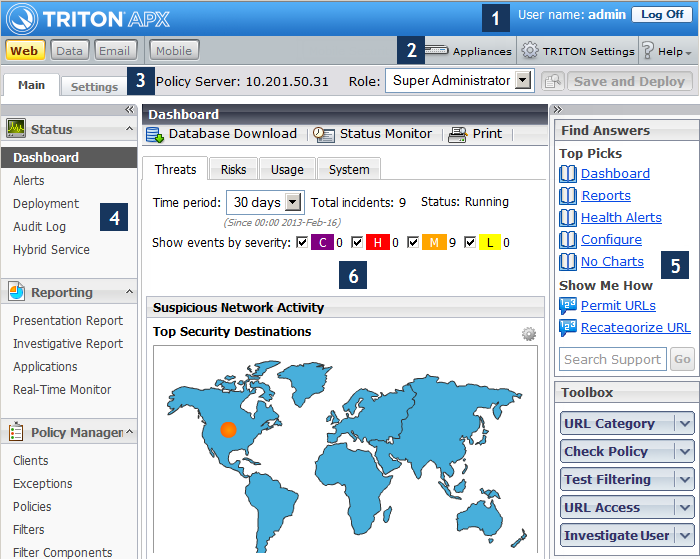
Task: Open Audit Log in the Status menu
Action: [40, 226]
